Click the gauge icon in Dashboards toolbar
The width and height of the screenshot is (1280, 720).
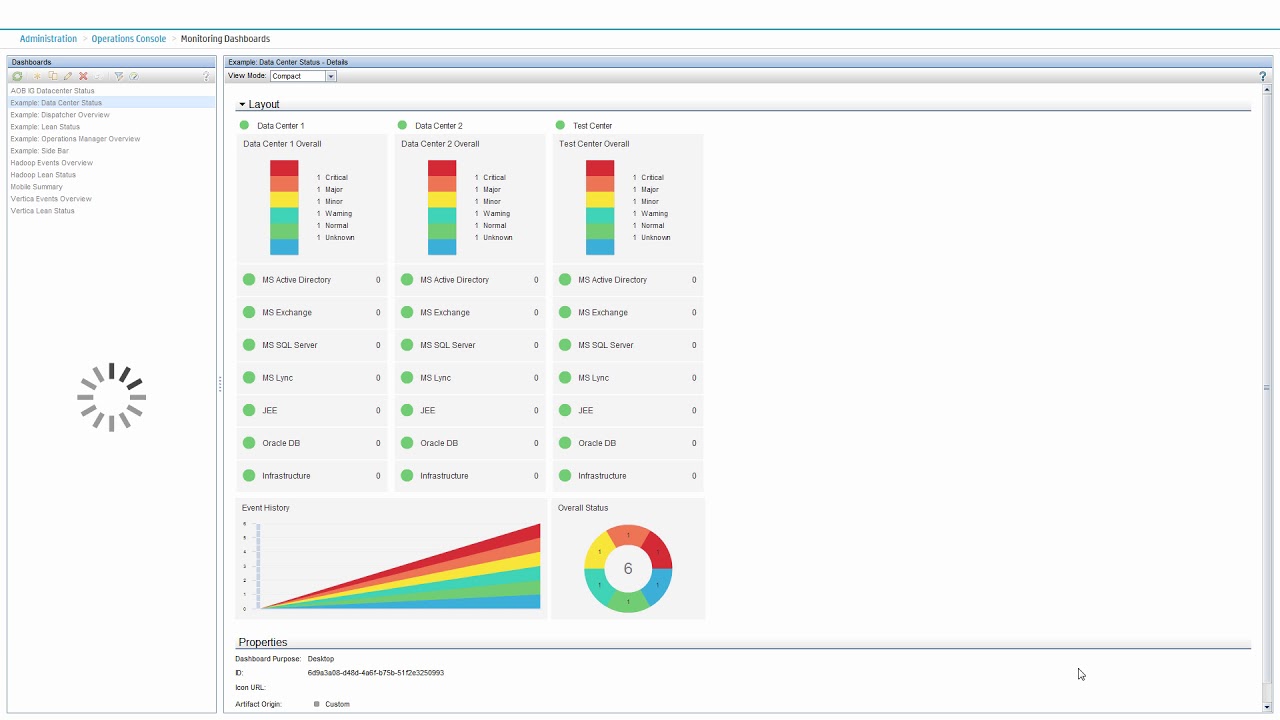coord(133,76)
